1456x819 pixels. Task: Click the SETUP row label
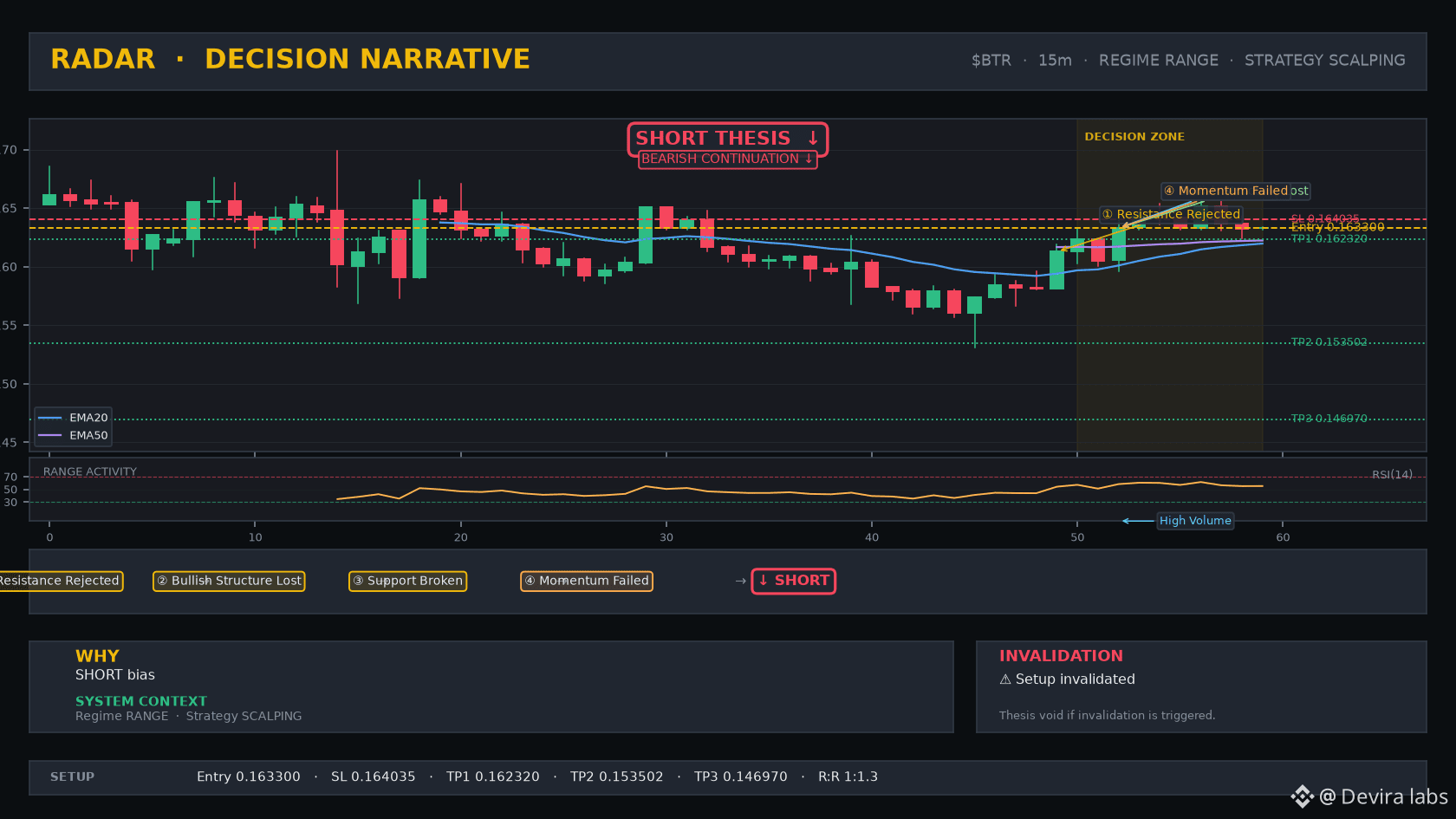coord(72,777)
